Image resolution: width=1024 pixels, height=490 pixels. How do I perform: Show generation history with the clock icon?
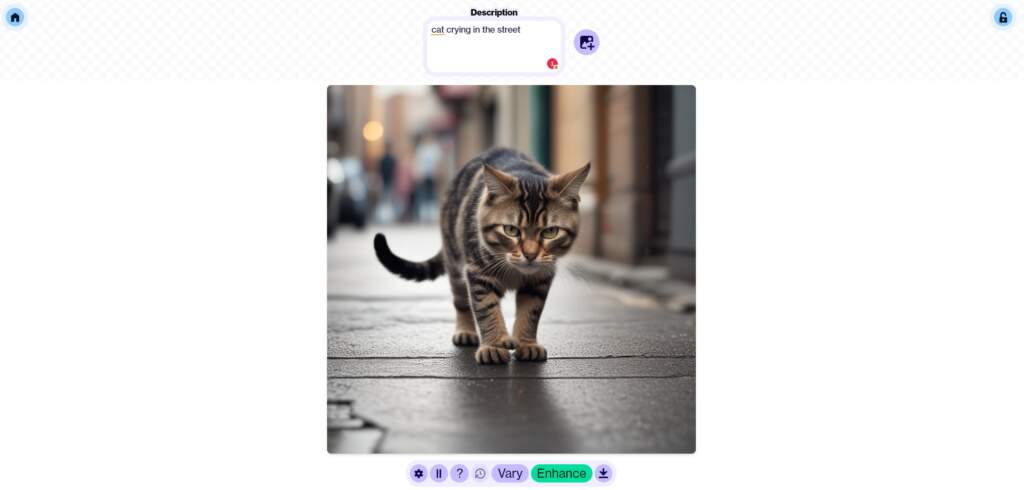pyautogui.click(x=480, y=473)
